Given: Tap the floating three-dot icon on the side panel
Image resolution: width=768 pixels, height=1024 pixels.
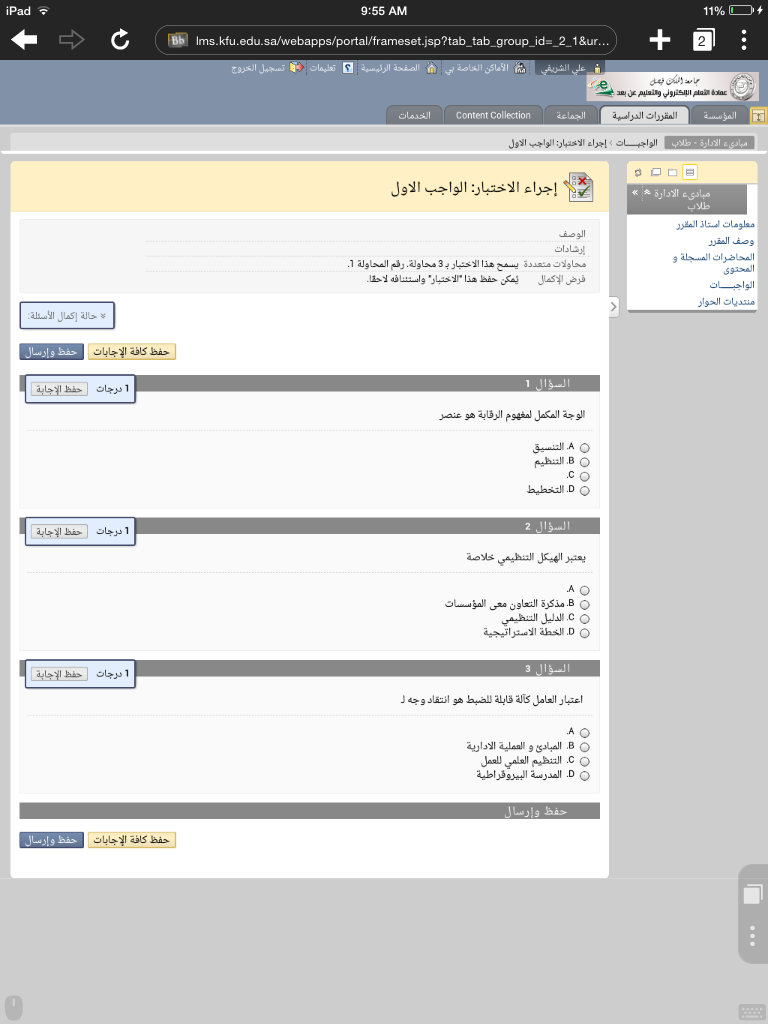Looking at the screenshot, I should click(752, 936).
